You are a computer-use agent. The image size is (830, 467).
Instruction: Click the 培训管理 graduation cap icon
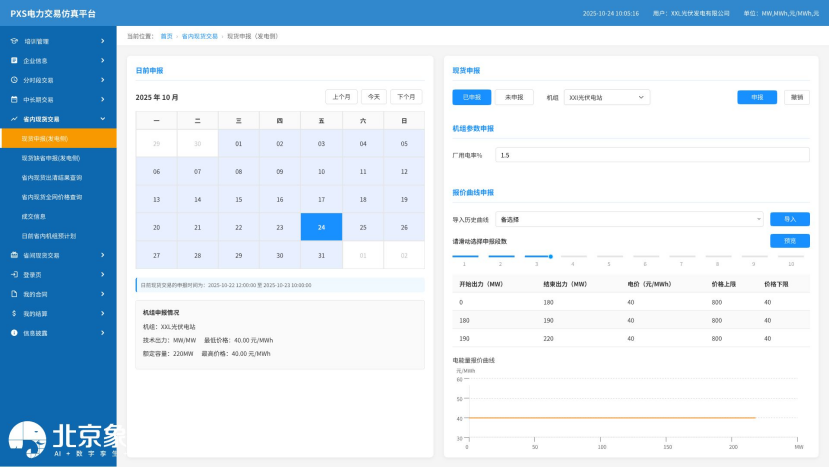tap(14, 41)
